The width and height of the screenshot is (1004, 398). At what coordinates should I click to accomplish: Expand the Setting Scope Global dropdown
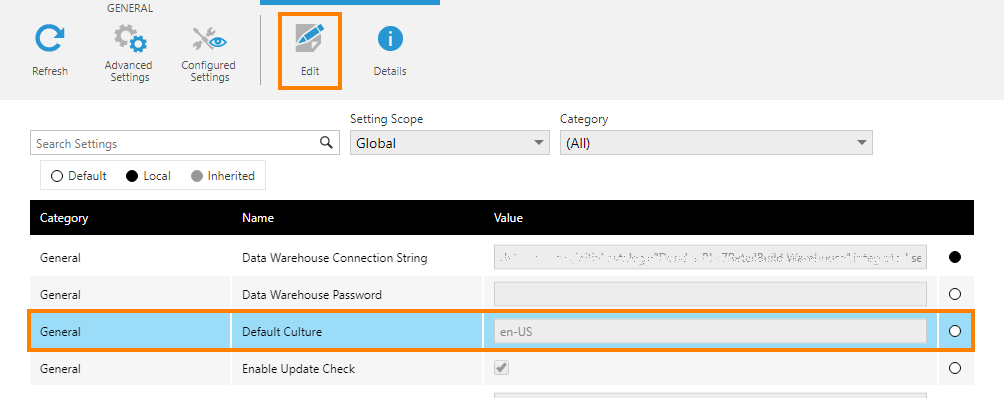[449, 143]
